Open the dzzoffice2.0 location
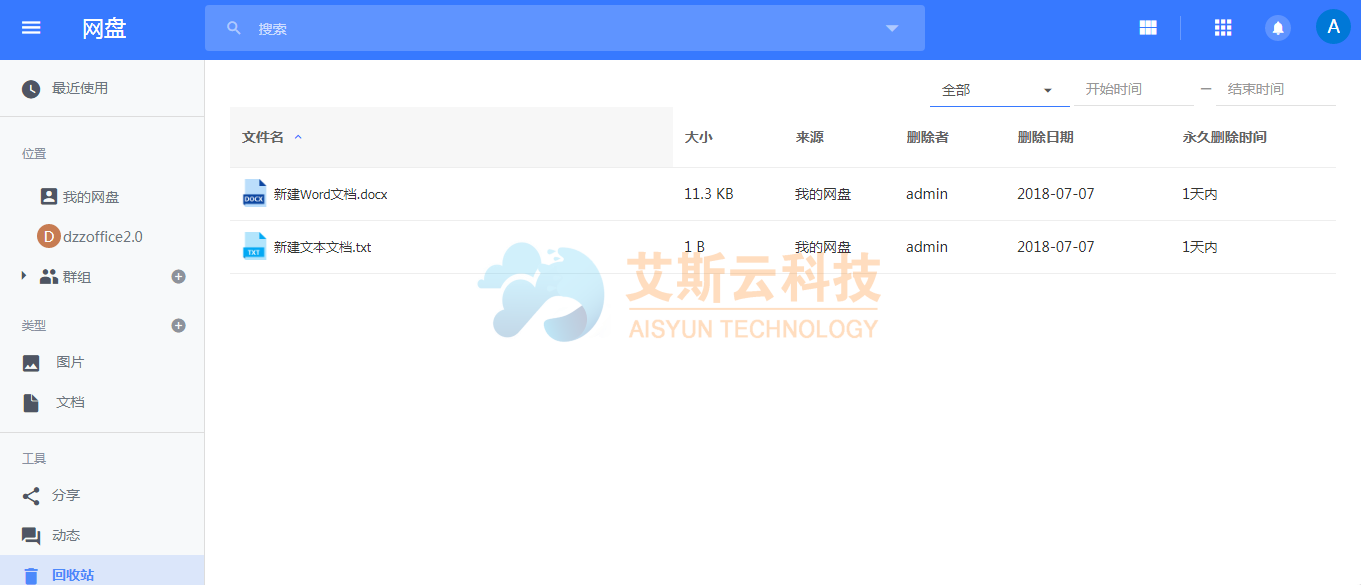 tap(102, 237)
